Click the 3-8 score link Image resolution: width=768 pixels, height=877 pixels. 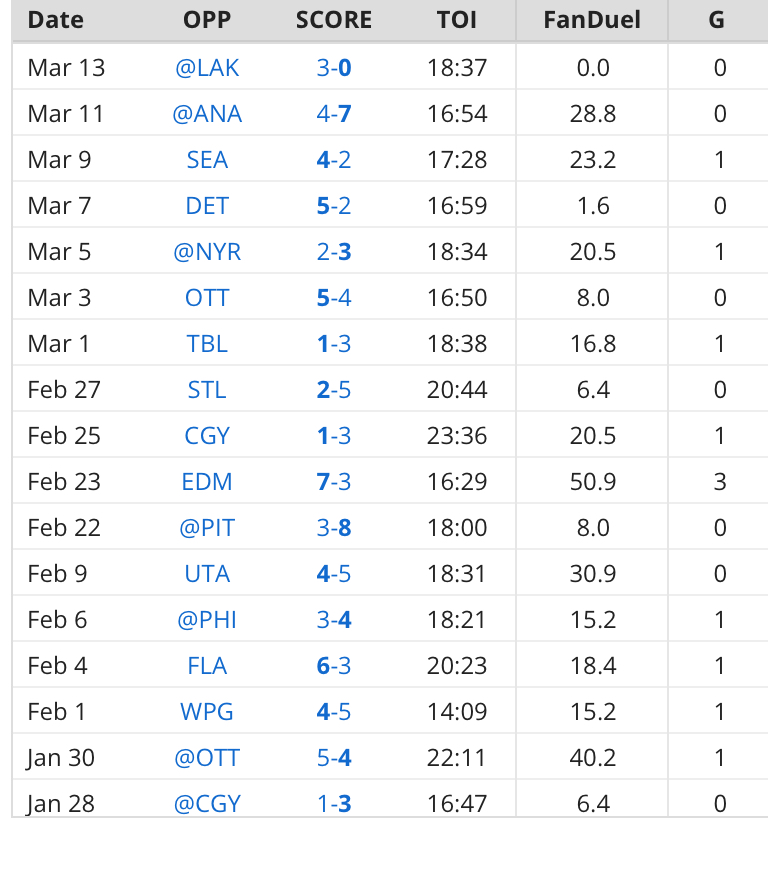point(334,528)
